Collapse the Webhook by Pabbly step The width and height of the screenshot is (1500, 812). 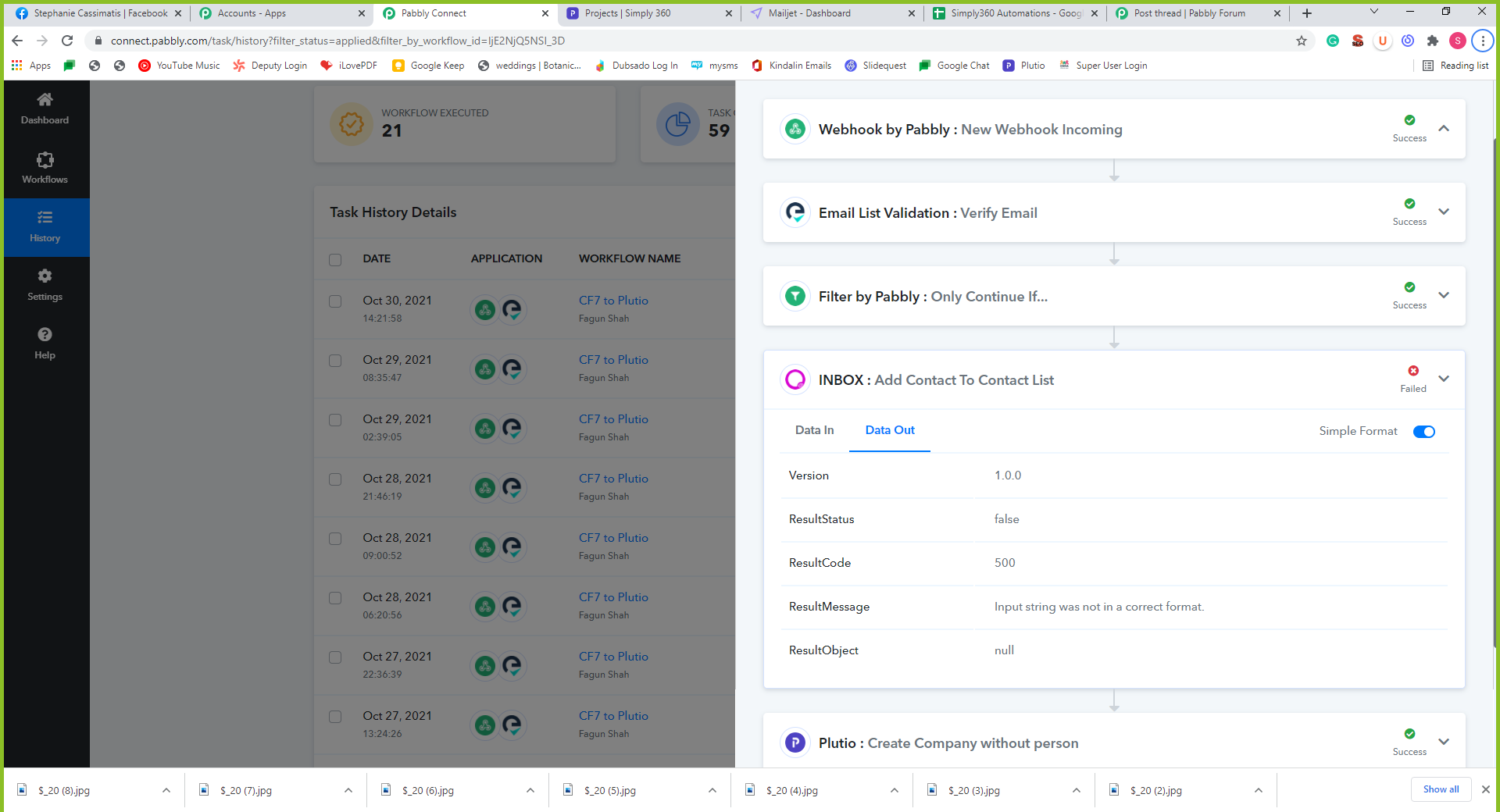1444,129
